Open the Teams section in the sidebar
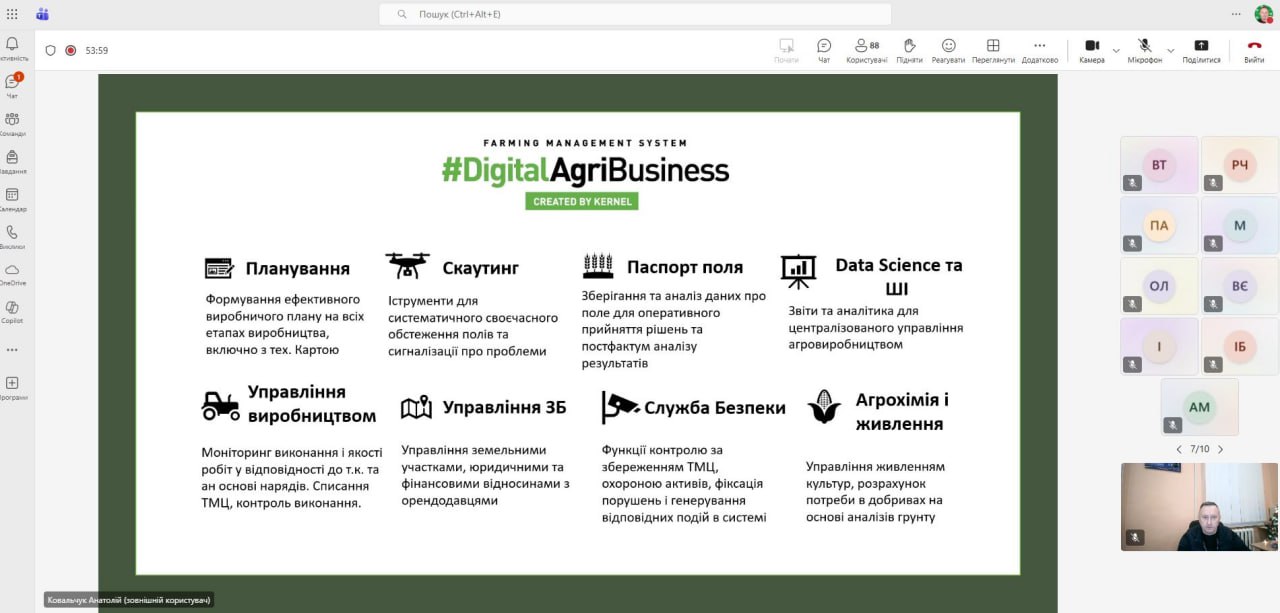 [x=12, y=123]
